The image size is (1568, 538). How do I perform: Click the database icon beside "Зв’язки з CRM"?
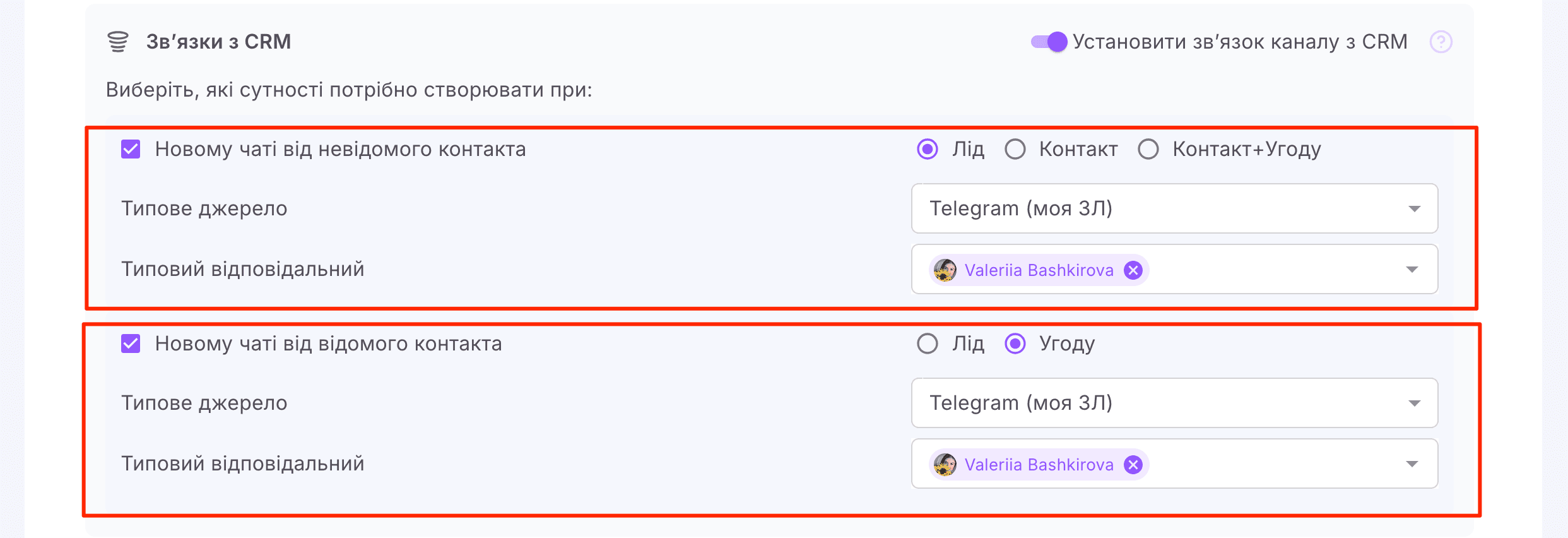[119, 41]
